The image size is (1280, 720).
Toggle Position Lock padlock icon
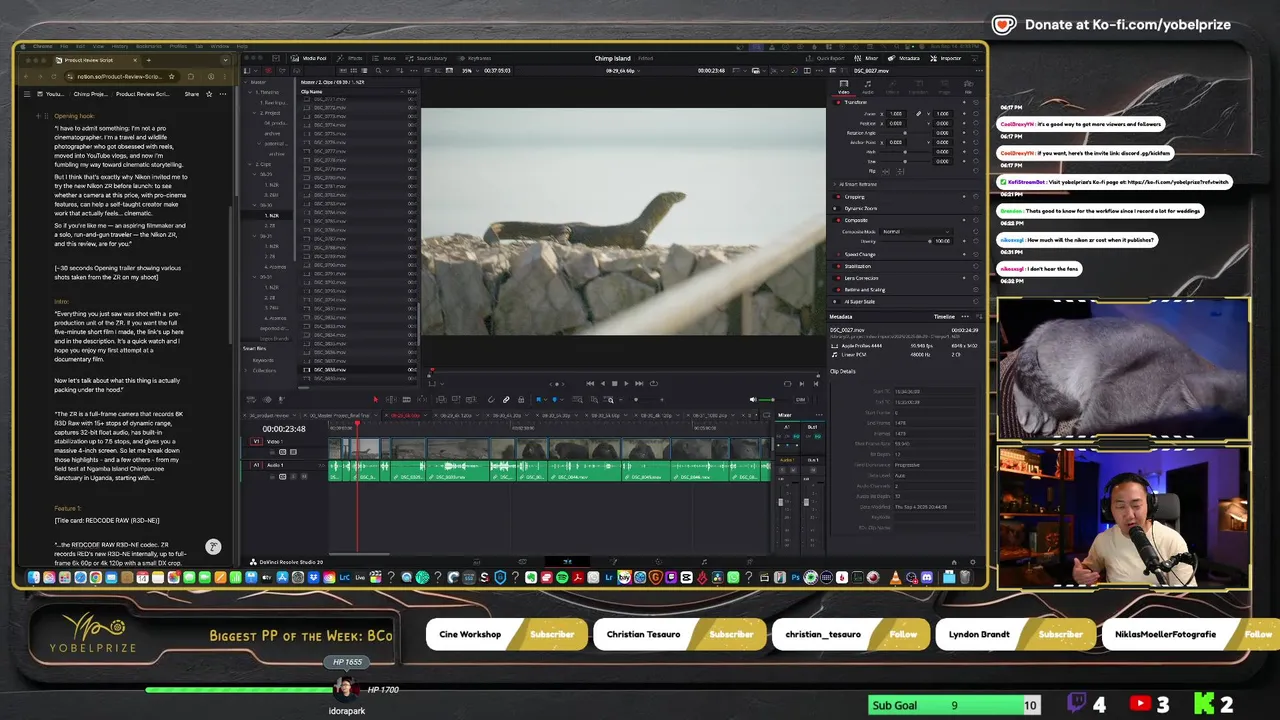[x=521, y=400]
